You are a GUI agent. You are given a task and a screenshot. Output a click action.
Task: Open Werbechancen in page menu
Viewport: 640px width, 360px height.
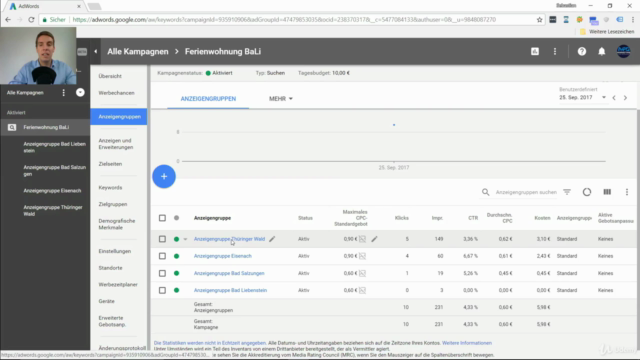pos(116,93)
